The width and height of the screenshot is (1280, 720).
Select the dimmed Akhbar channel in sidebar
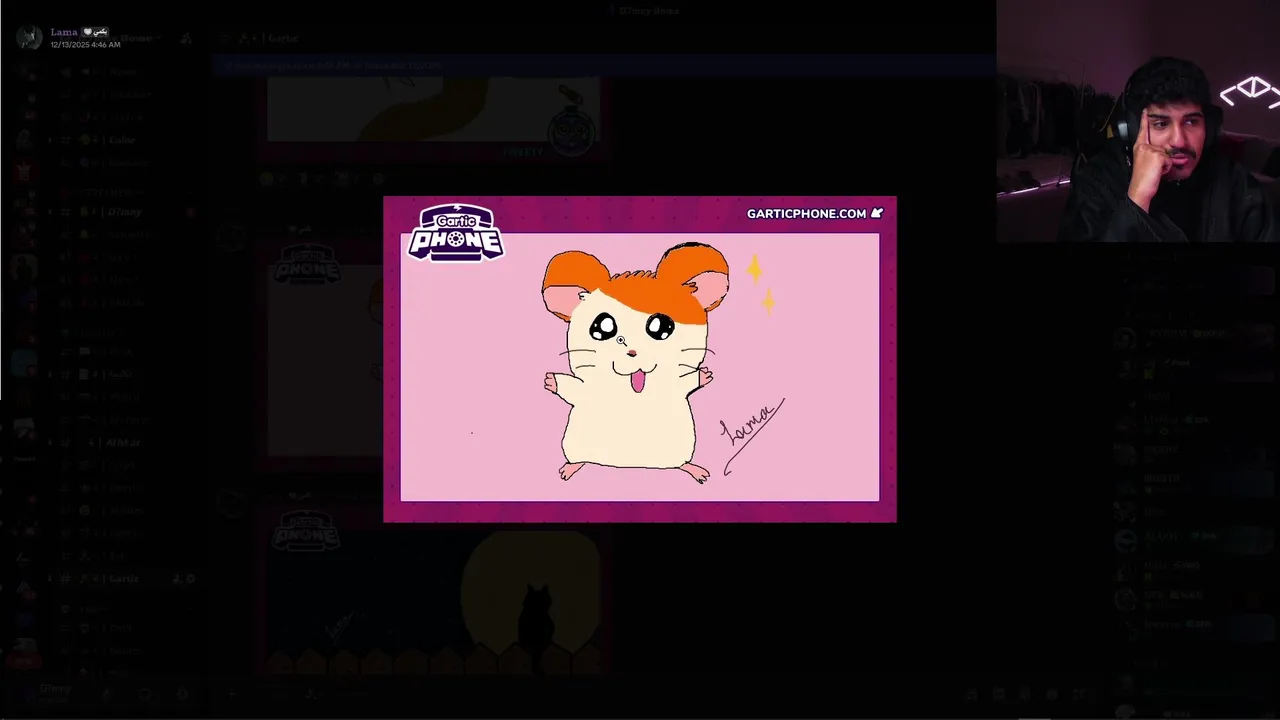120,442
